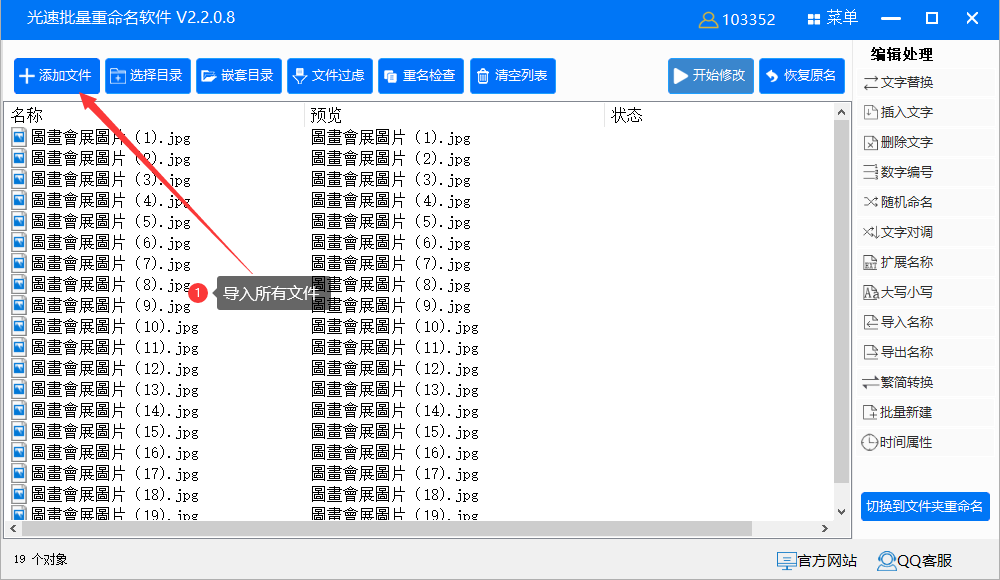1000x580 pixels.
Task: Choose the 嵌套目录 nested folder option
Action: [239, 76]
